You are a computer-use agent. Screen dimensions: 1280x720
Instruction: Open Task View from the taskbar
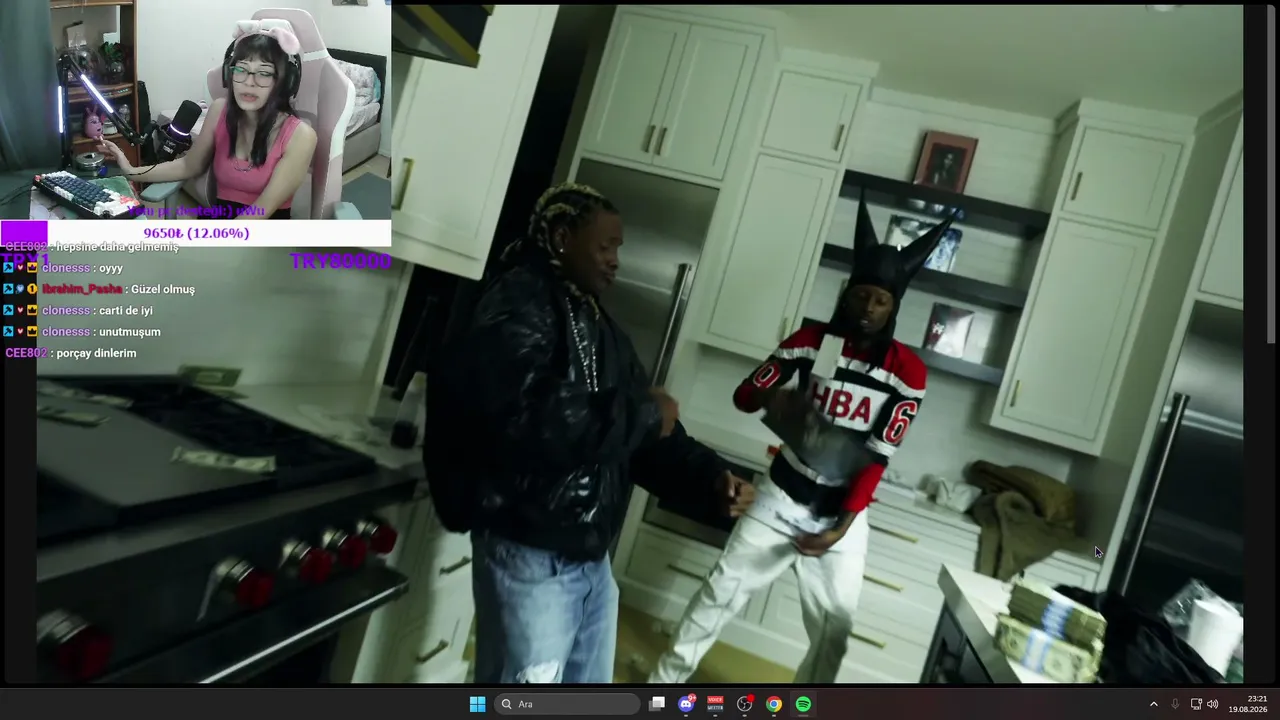tap(657, 704)
